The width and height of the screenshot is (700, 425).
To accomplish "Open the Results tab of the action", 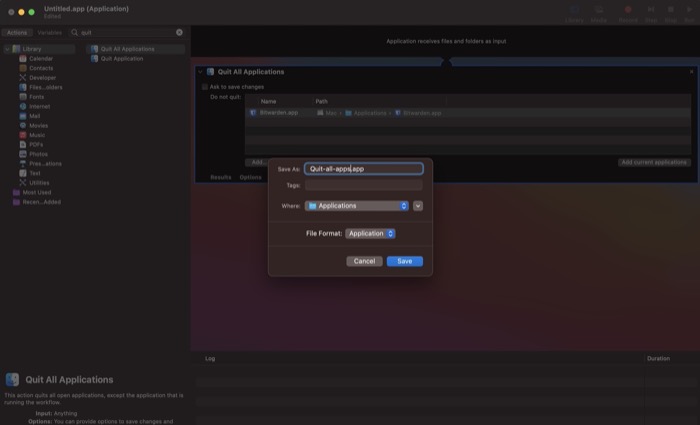I will click(x=221, y=177).
